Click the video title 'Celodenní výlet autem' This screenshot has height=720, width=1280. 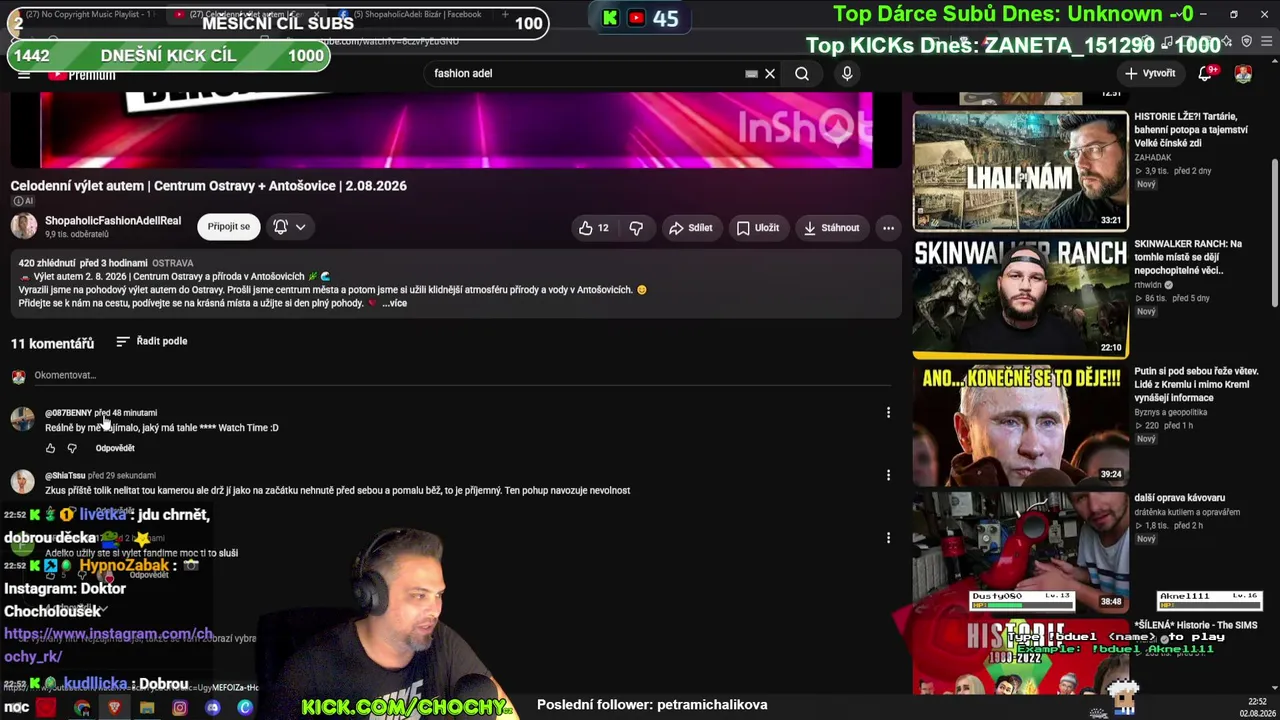click(209, 186)
